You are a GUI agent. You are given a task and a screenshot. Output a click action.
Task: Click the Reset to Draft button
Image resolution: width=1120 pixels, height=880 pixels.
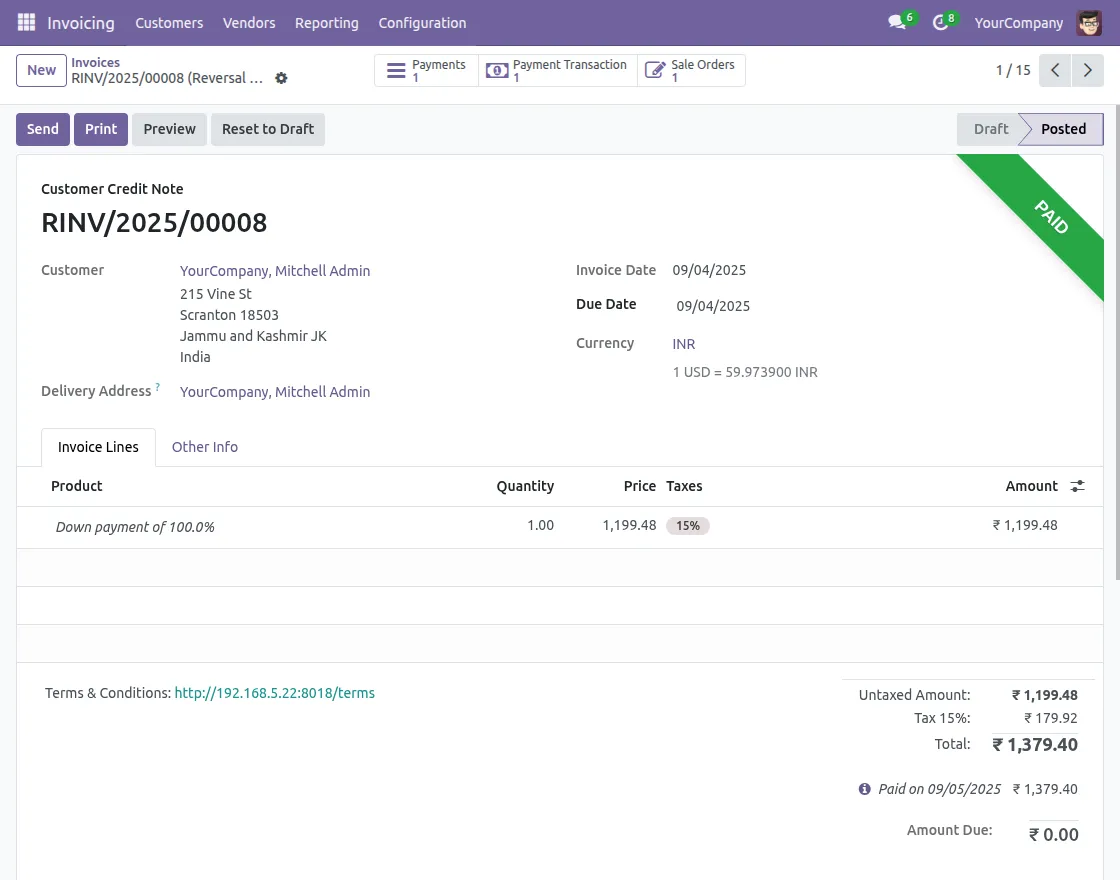click(x=268, y=129)
